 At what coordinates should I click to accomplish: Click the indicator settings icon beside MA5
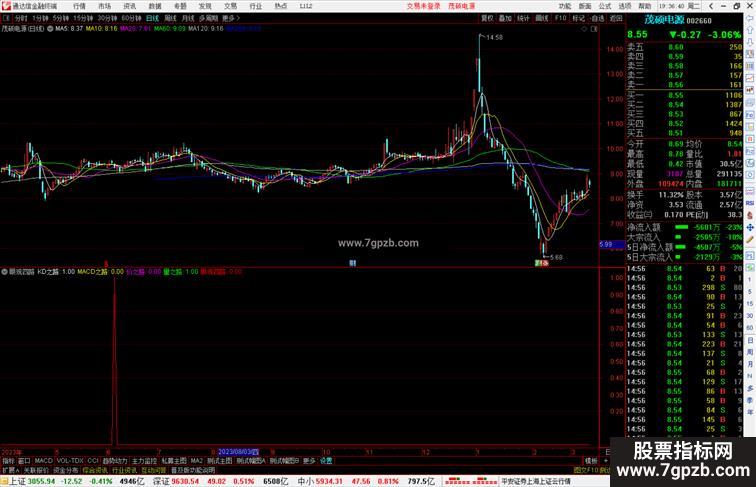pos(50,29)
